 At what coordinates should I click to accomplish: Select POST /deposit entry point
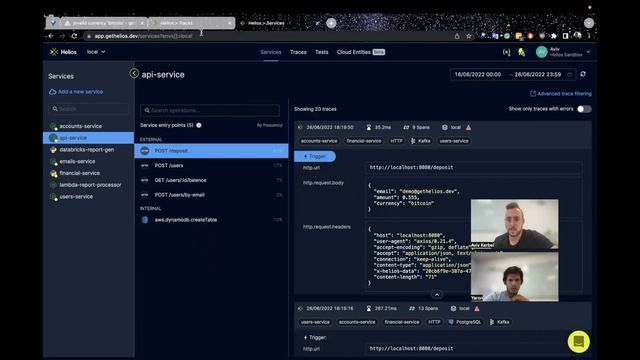211,151
